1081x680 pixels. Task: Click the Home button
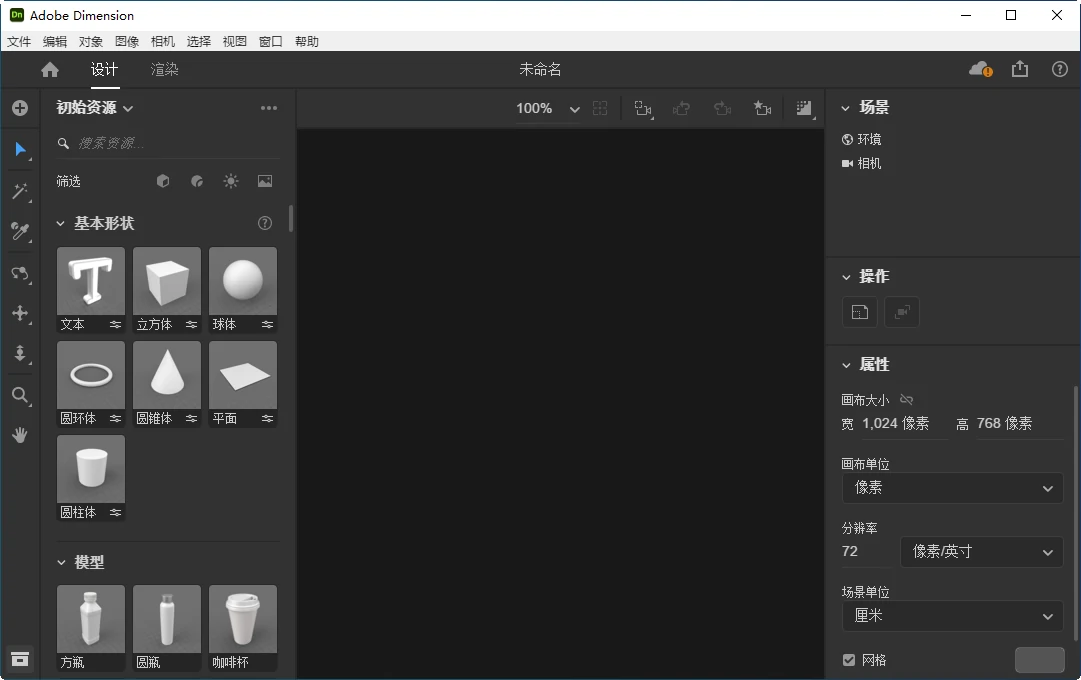pos(49,69)
